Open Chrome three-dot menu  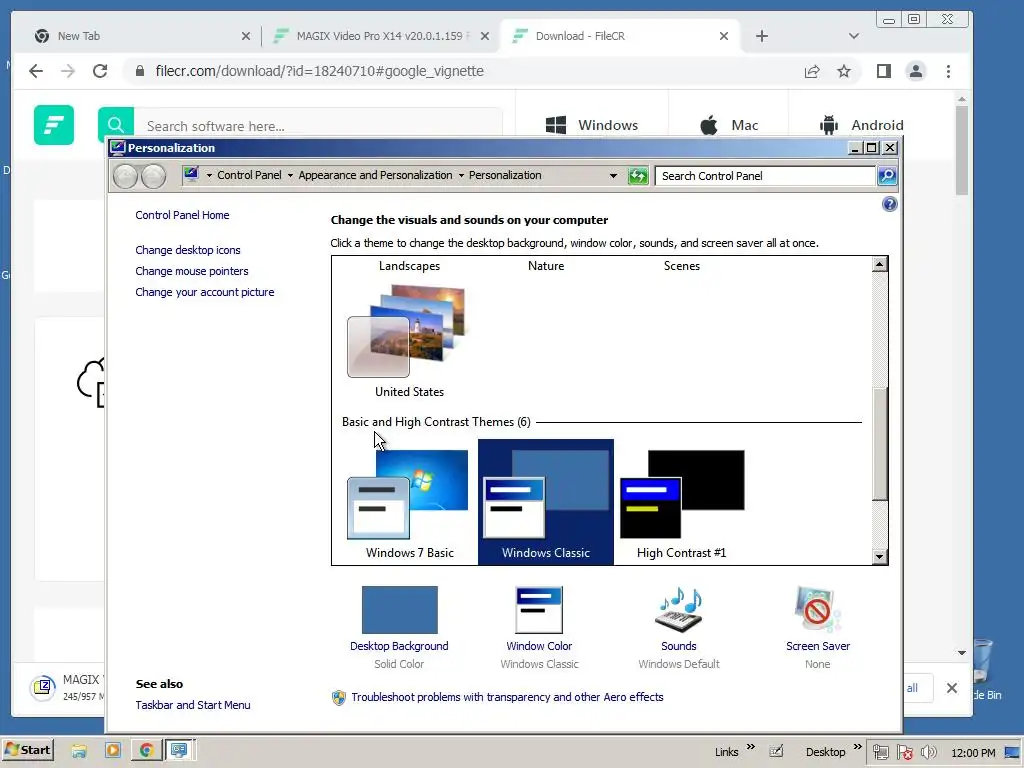point(948,71)
